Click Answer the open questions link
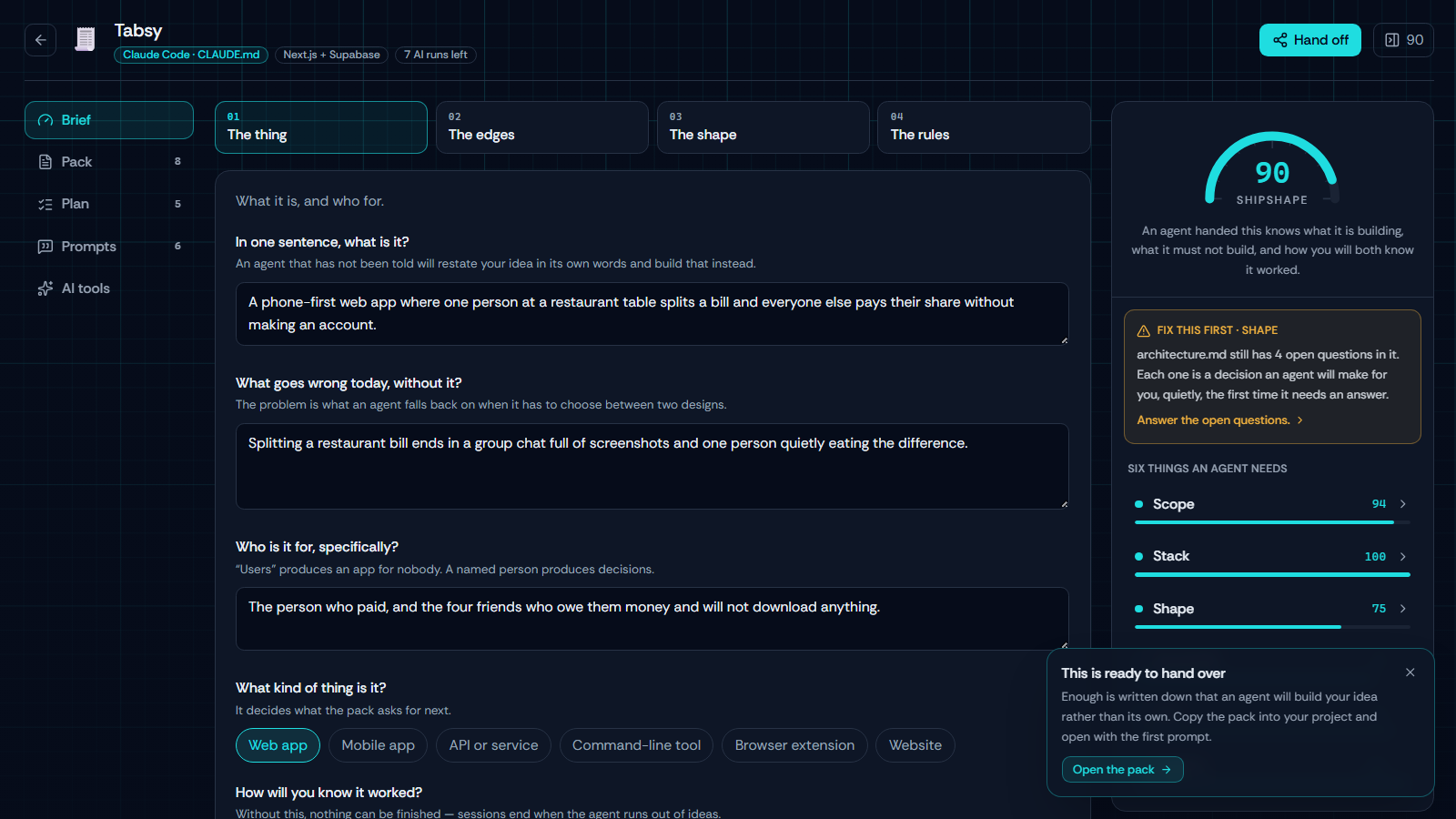The image size is (1456, 819). tap(1219, 420)
